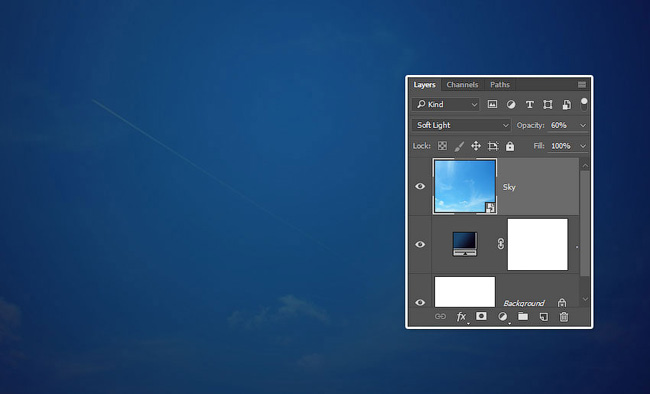Open the Kind filter dropdown
The height and width of the screenshot is (394, 650).
pos(446,105)
